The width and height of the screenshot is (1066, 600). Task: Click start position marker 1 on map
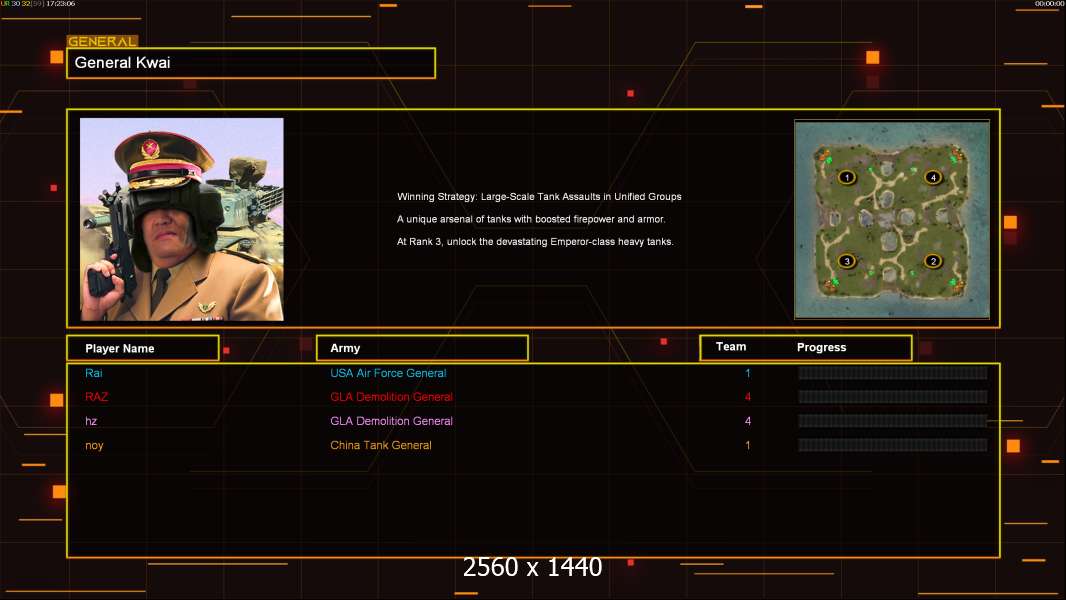(x=846, y=177)
